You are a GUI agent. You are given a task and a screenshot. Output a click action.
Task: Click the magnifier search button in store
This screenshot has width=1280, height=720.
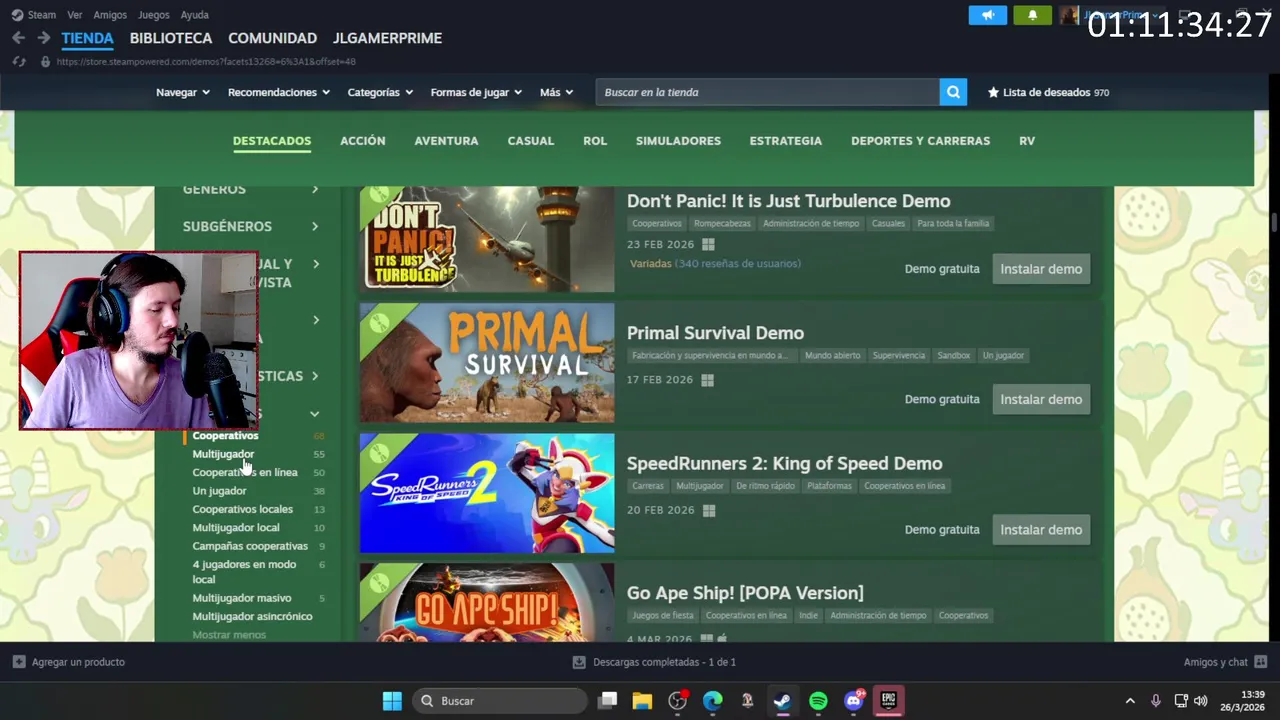953,92
